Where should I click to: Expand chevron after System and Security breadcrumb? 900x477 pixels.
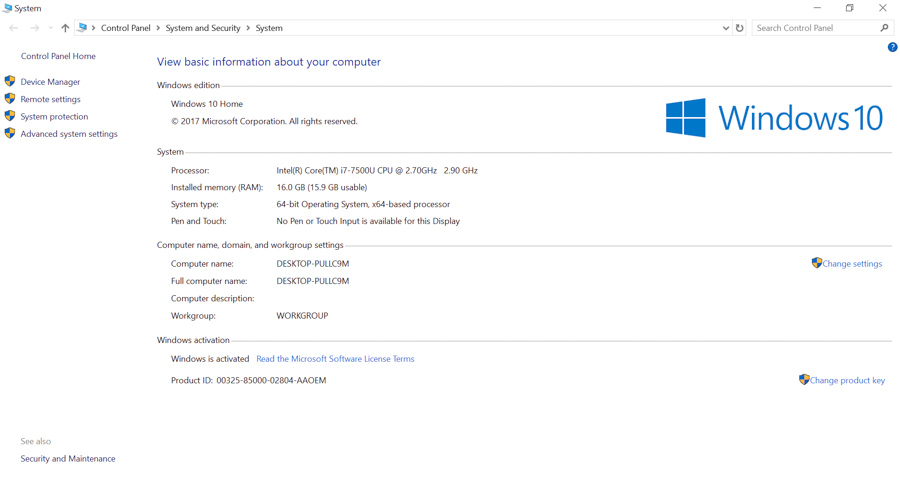point(248,28)
